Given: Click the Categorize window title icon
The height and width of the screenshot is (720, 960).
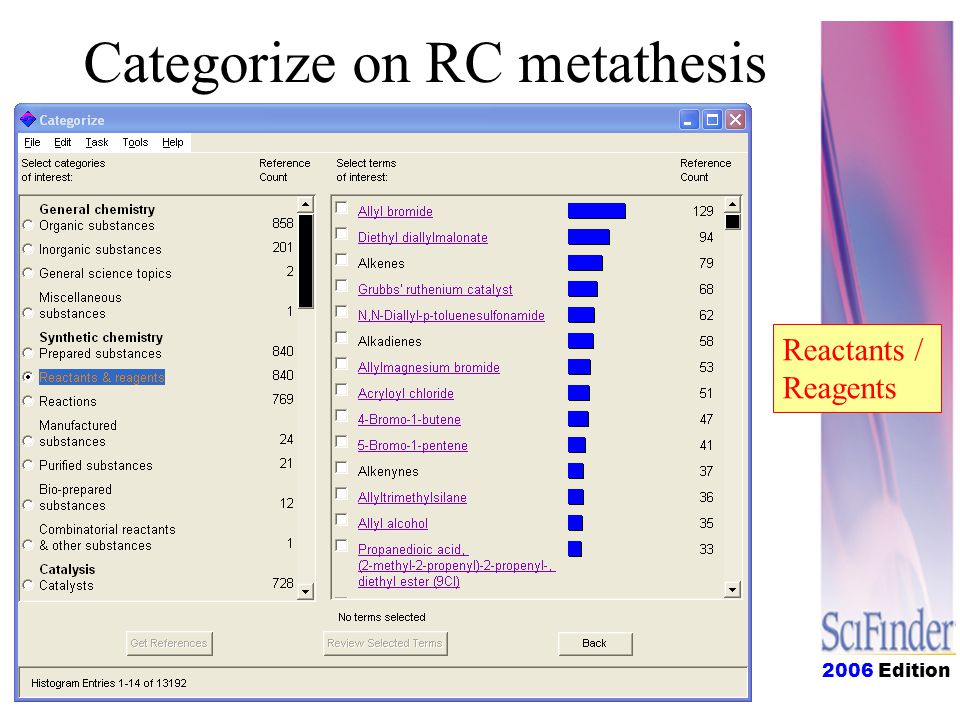Looking at the screenshot, I should pos(28,119).
